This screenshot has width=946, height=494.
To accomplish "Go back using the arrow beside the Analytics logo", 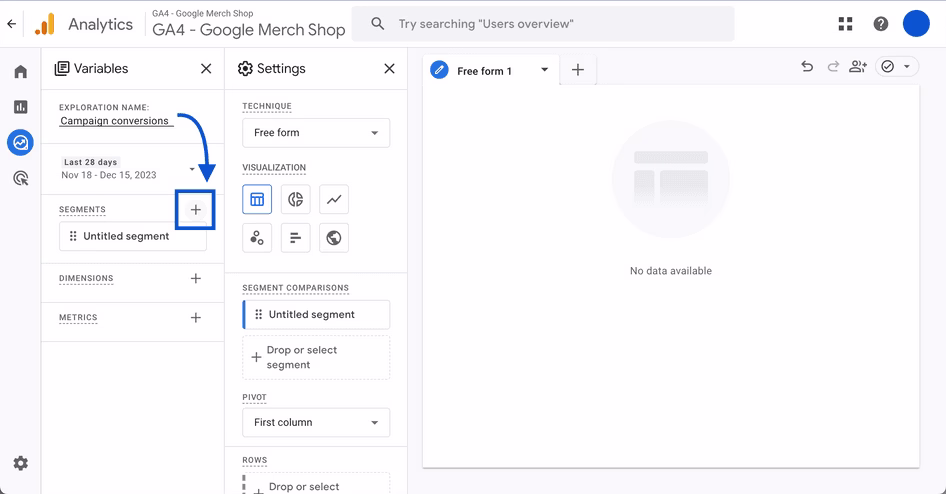I will point(11,24).
